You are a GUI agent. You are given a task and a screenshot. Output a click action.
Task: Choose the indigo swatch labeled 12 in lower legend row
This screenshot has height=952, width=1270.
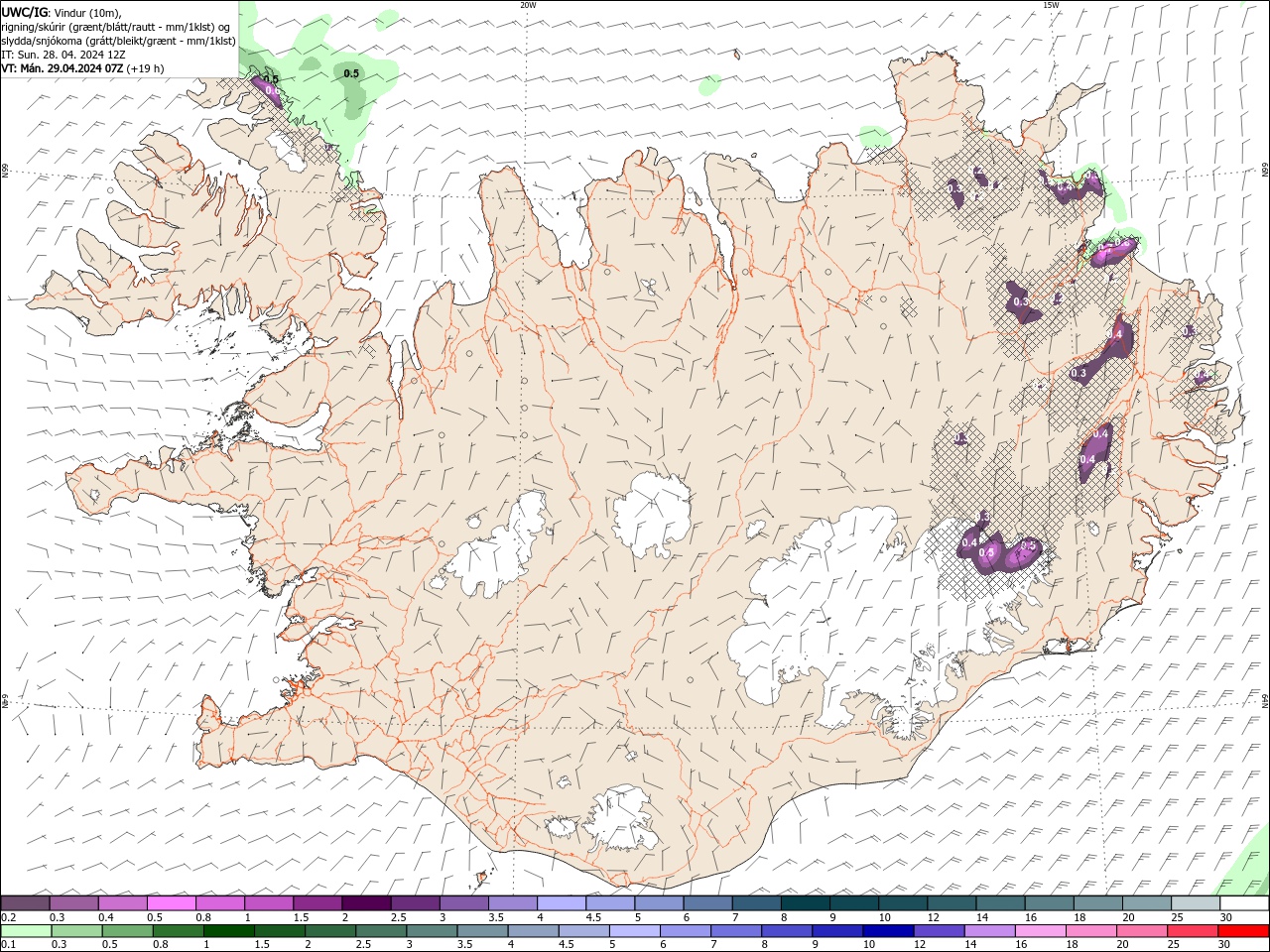pyautogui.click(x=938, y=931)
